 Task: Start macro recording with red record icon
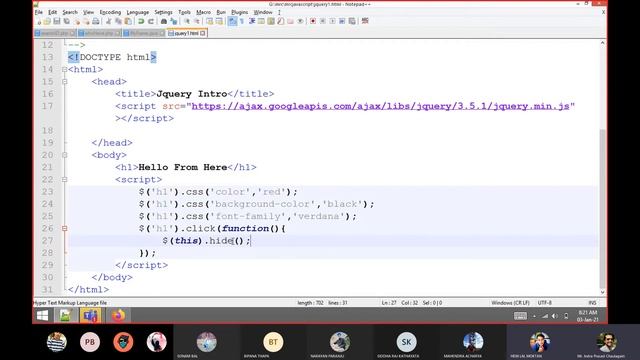313,21
